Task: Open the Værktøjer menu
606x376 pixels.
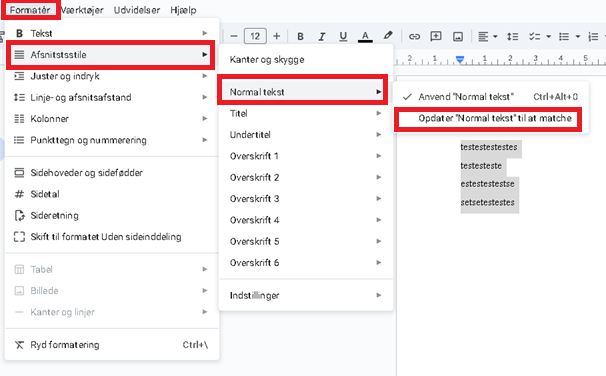Action: [82, 10]
